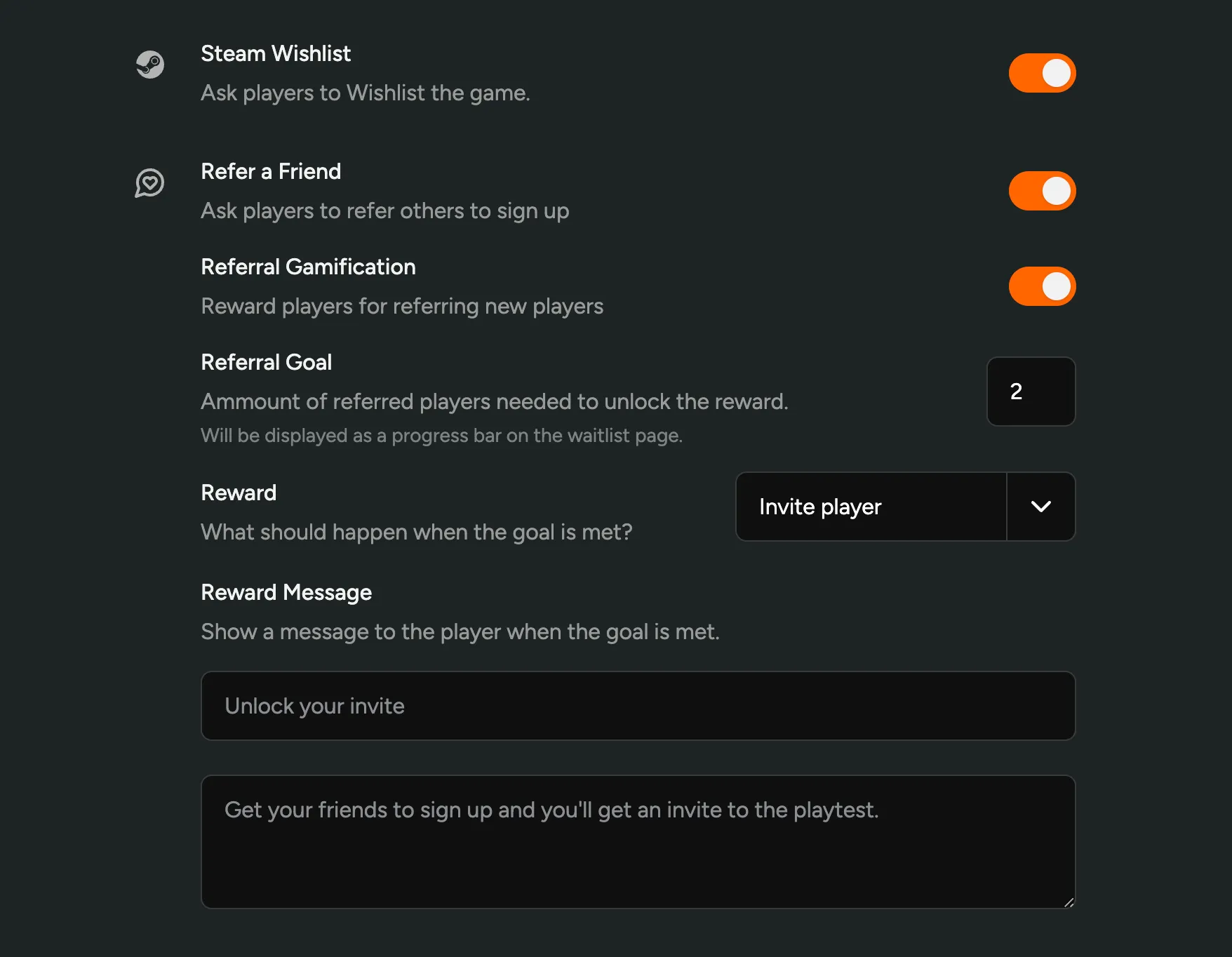Select the Referral Goal number field

1031,391
